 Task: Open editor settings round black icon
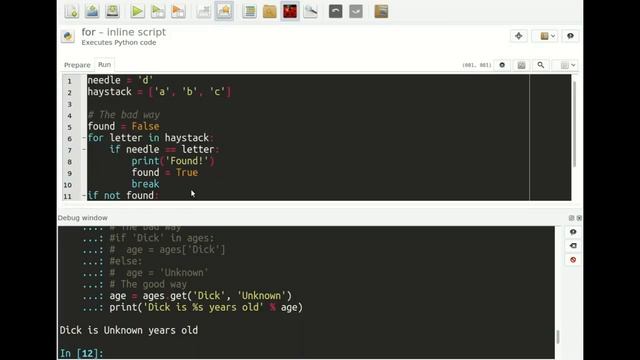(x=502, y=65)
